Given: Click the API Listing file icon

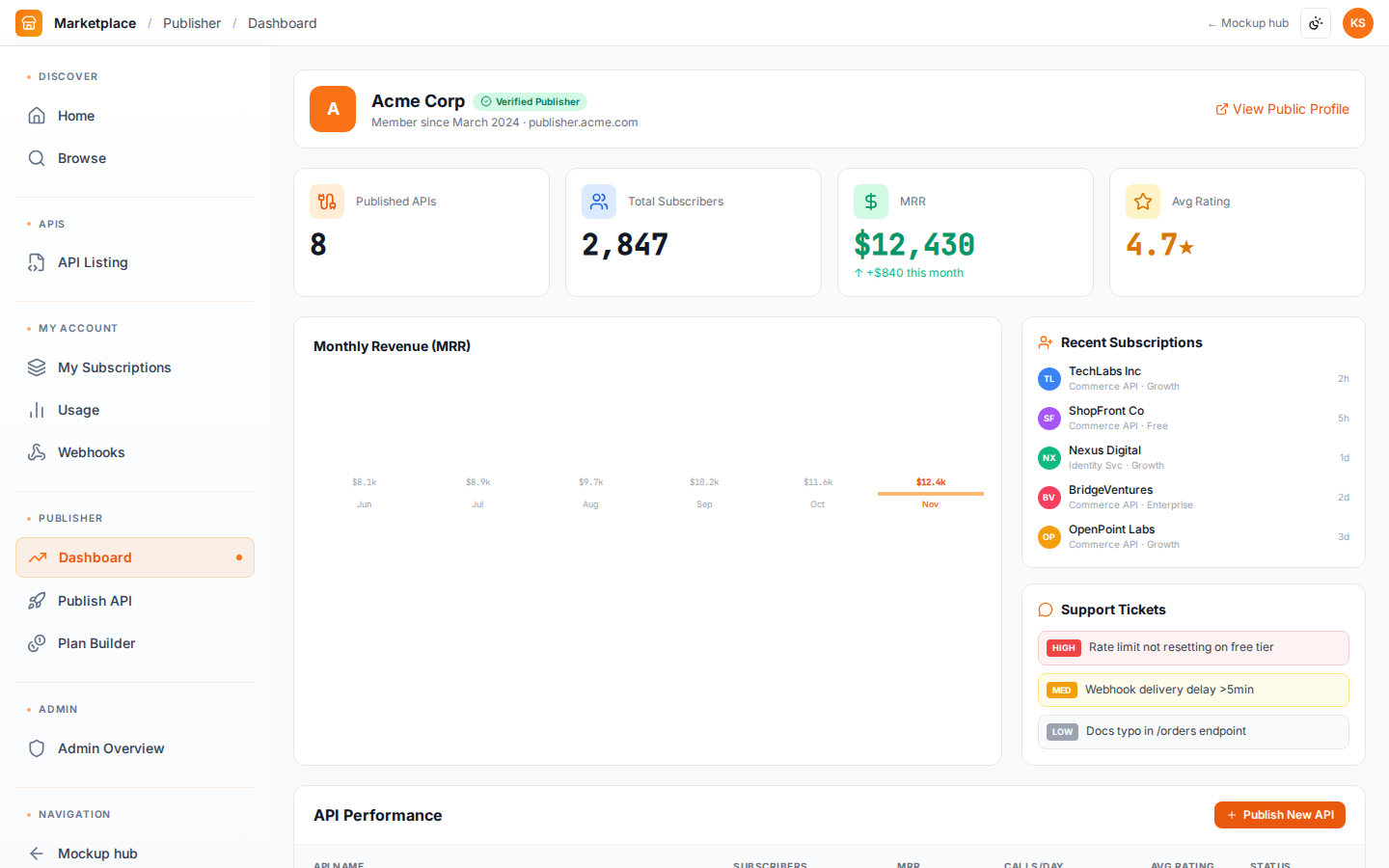Looking at the screenshot, I should tap(37, 262).
